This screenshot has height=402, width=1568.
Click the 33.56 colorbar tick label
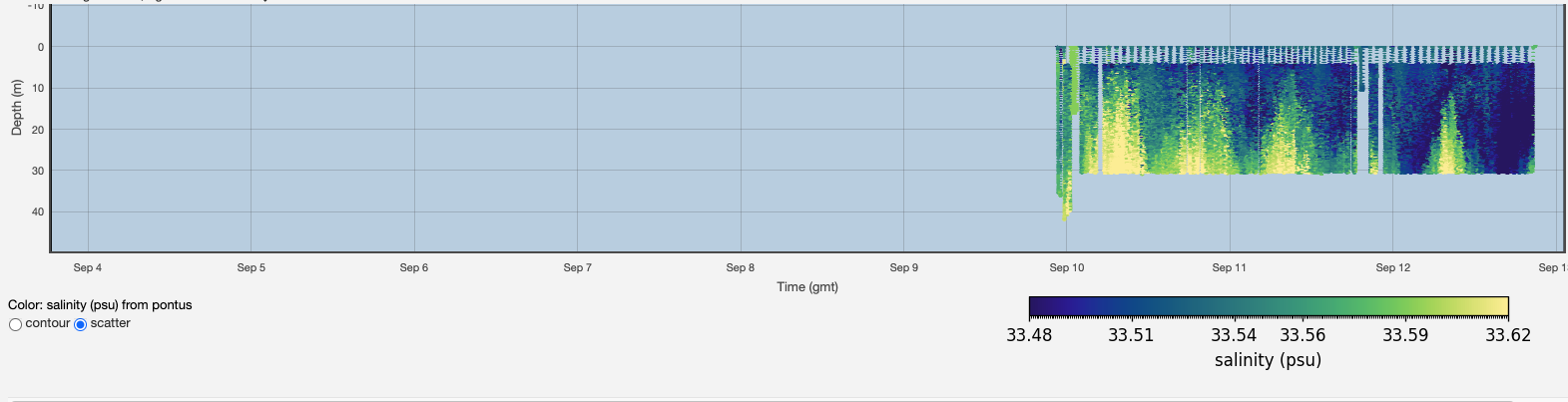1303,335
